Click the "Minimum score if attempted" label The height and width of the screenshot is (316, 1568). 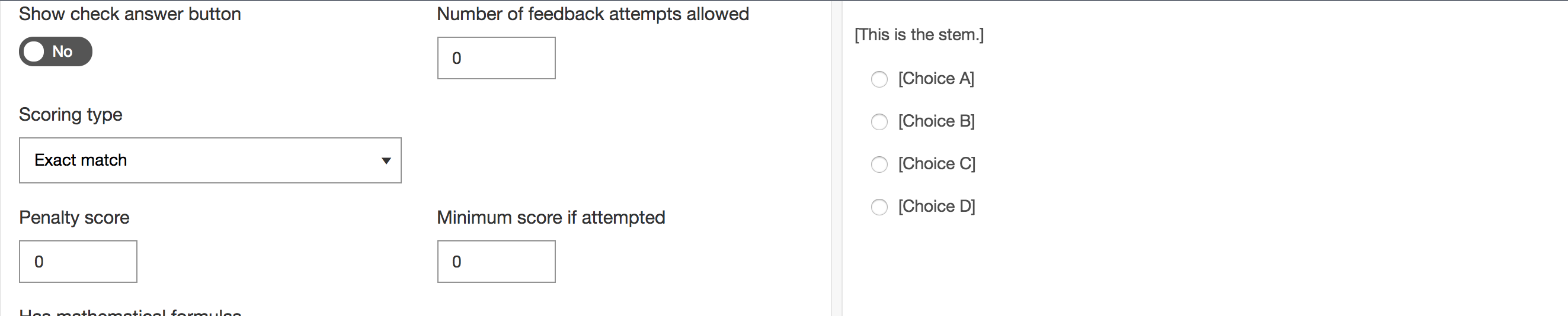click(551, 218)
